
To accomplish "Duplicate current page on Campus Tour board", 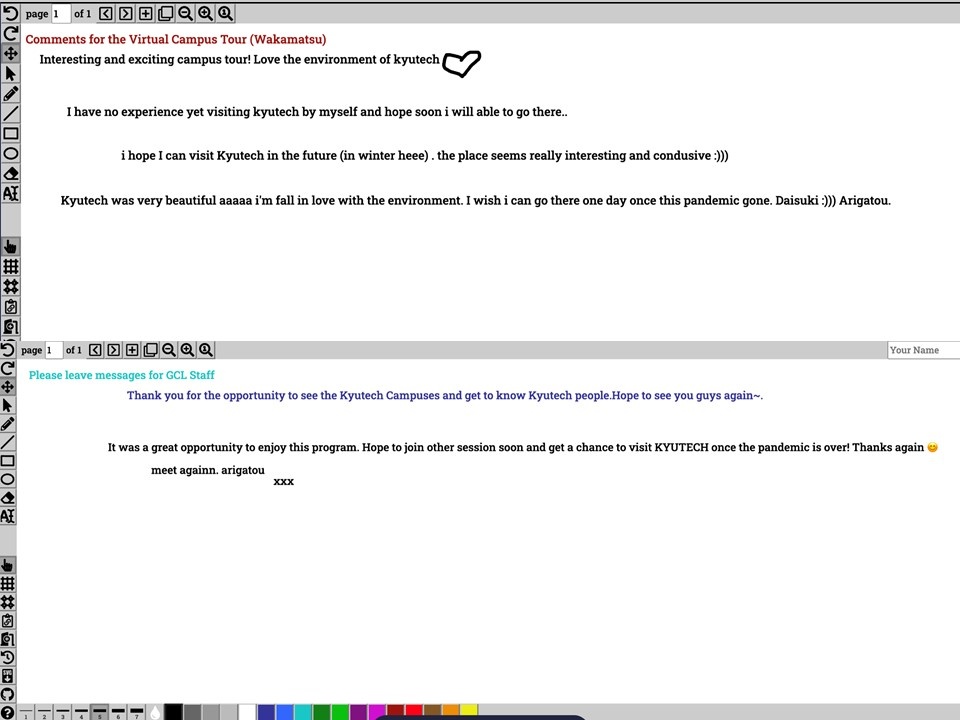I will pyautogui.click(x=165, y=13).
